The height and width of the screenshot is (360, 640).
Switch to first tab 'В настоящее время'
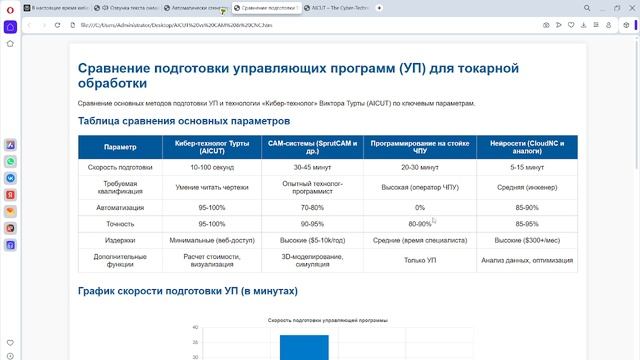pyautogui.click(x=56, y=8)
